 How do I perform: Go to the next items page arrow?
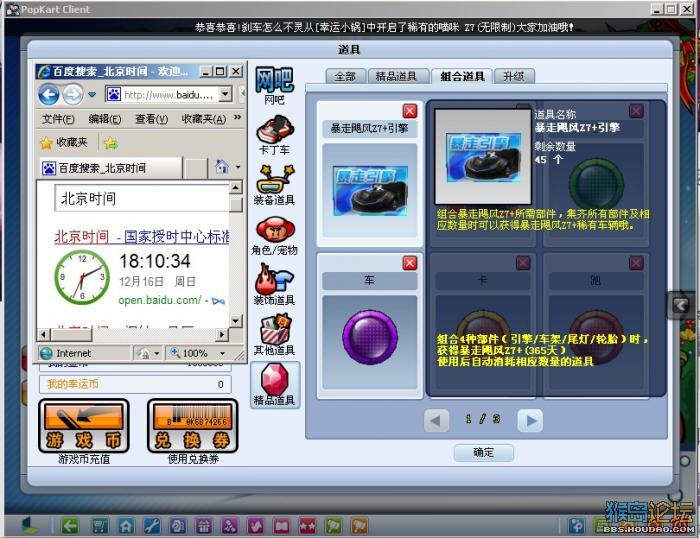(x=530, y=420)
